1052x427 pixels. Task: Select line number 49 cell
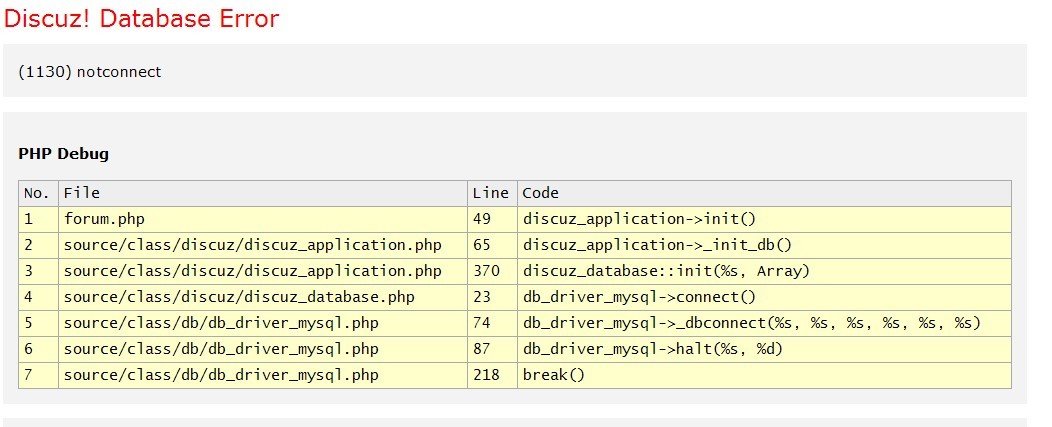click(492, 220)
